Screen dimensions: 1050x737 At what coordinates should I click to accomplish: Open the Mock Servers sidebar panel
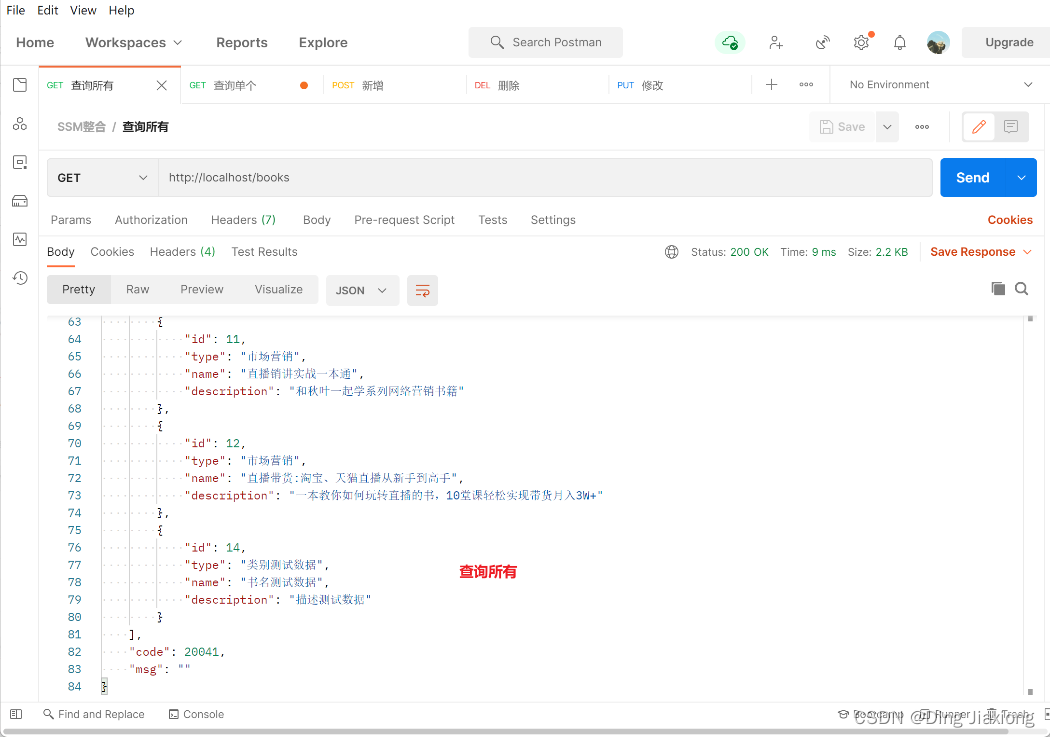click(x=19, y=199)
